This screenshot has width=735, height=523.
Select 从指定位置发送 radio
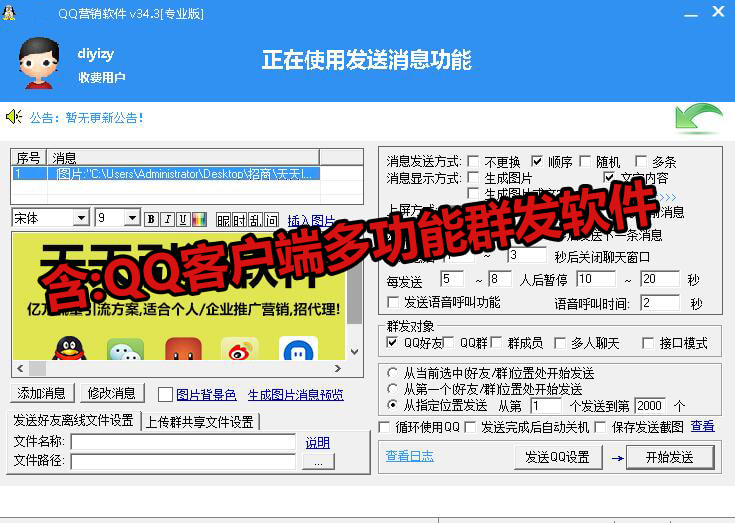point(392,405)
